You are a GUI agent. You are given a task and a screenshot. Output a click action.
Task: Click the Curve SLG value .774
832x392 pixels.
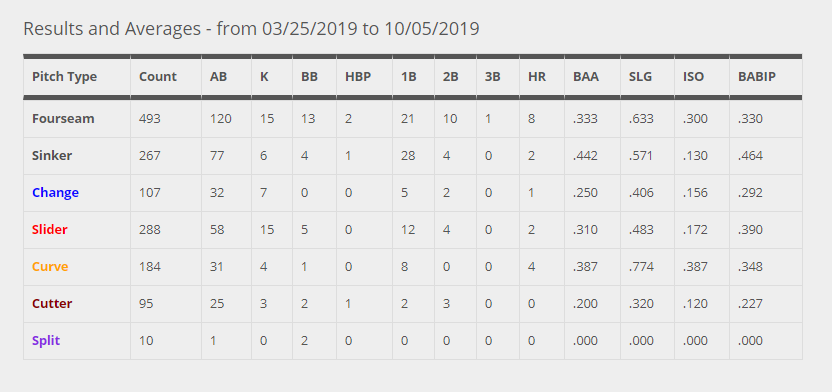pos(641,267)
